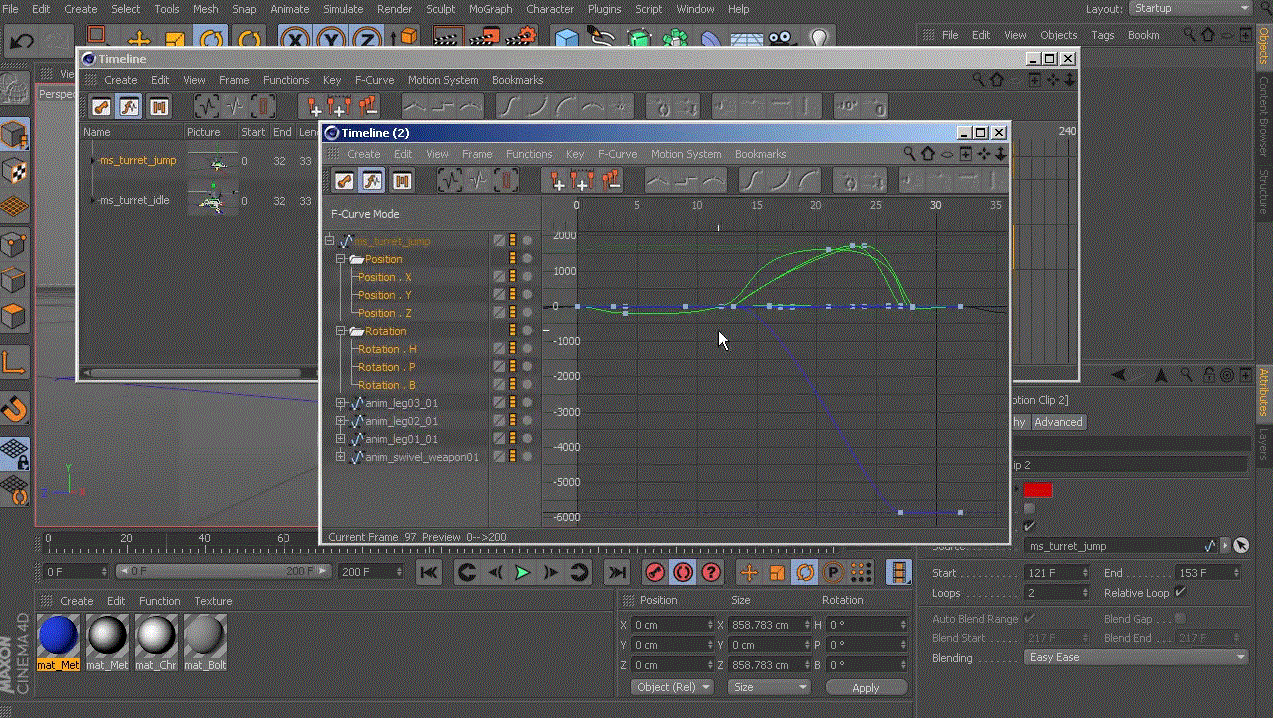This screenshot has height=718, width=1273.
Task: Toggle Position folder grey dot
Action: (x=527, y=259)
